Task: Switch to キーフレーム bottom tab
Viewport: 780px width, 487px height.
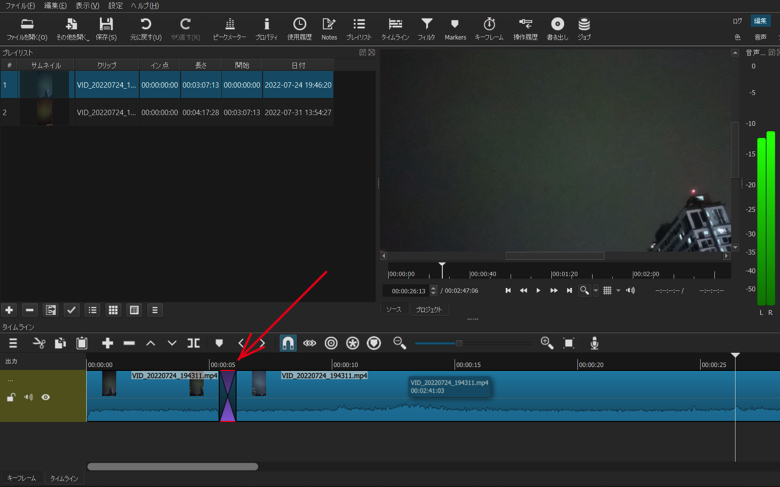Action: [x=21, y=478]
